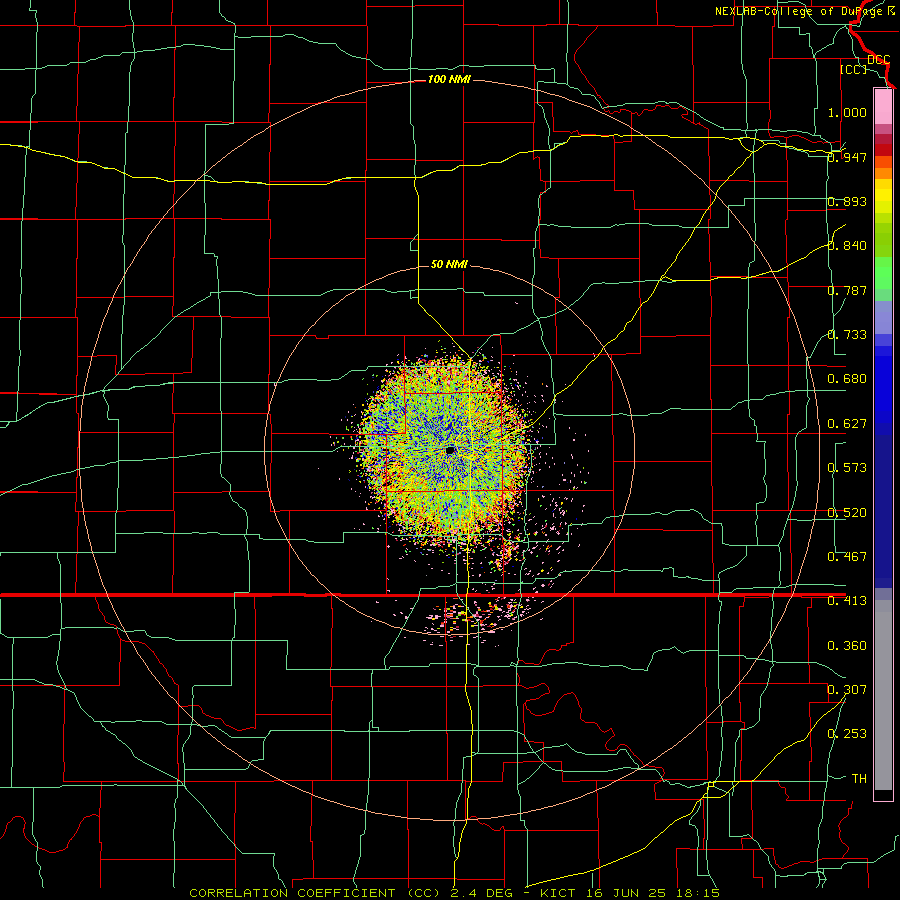Click the 0.413 legend value

[847, 601]
